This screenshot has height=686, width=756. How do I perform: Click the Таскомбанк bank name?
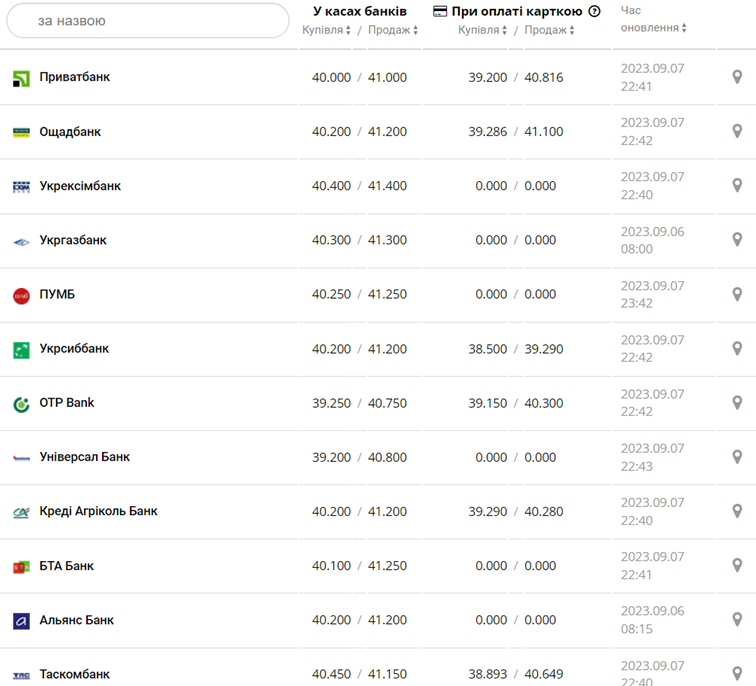tap(74, 674)
